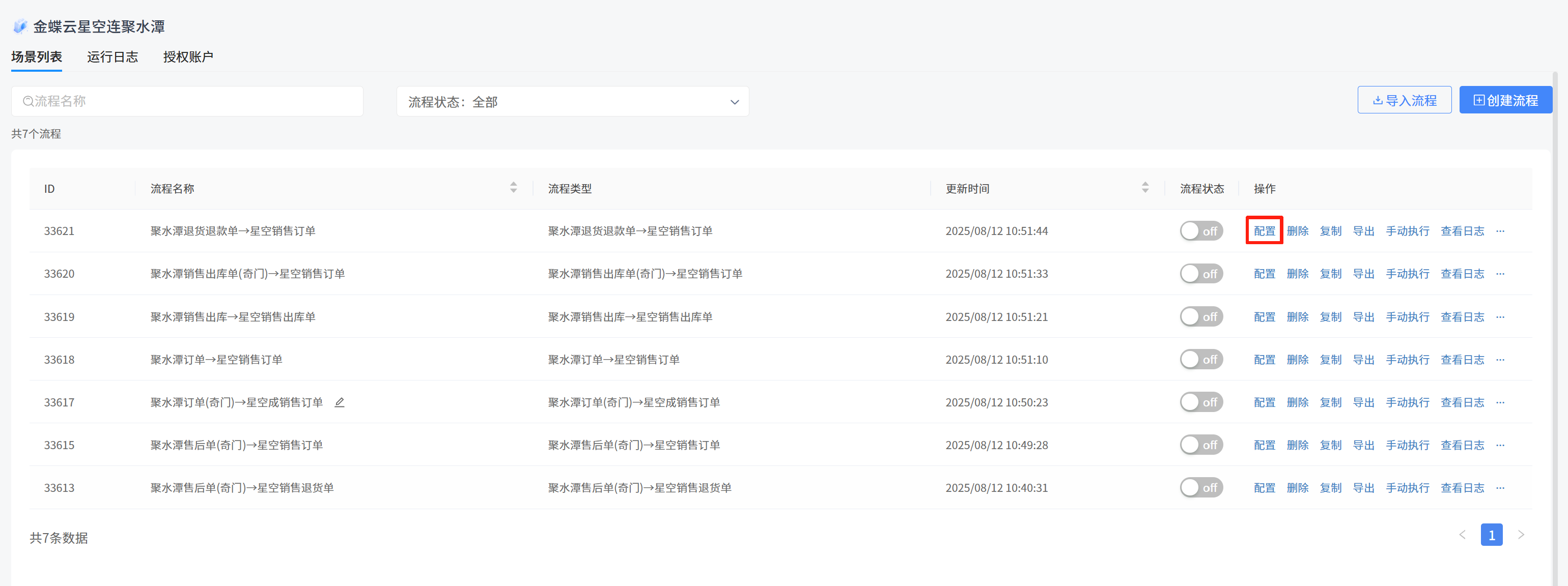Viewport: 1568px width, 586px height.
Task: Click 查看日志 for flow 33619
Action: (x=1462, y=317)
